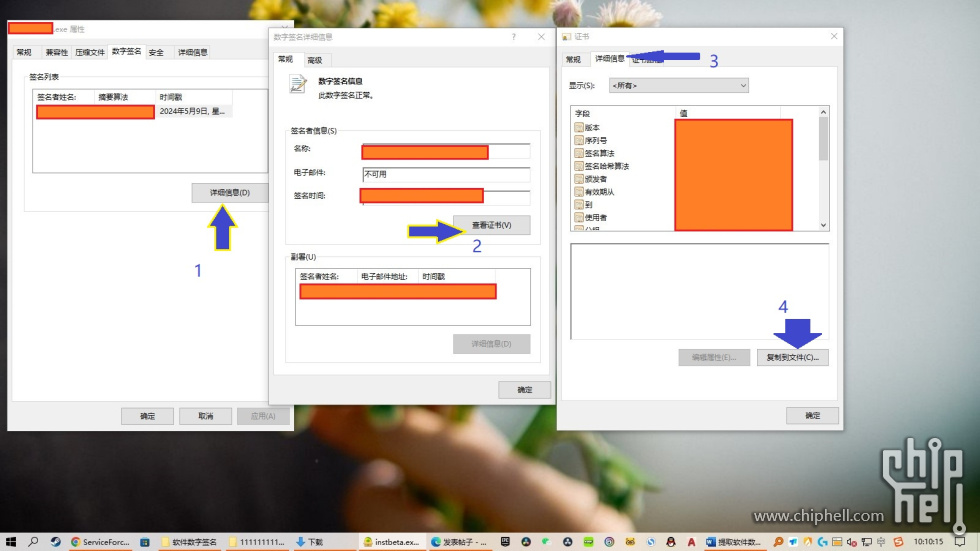
Task: Open the notification center icon
Action: (x=960, y=542)
